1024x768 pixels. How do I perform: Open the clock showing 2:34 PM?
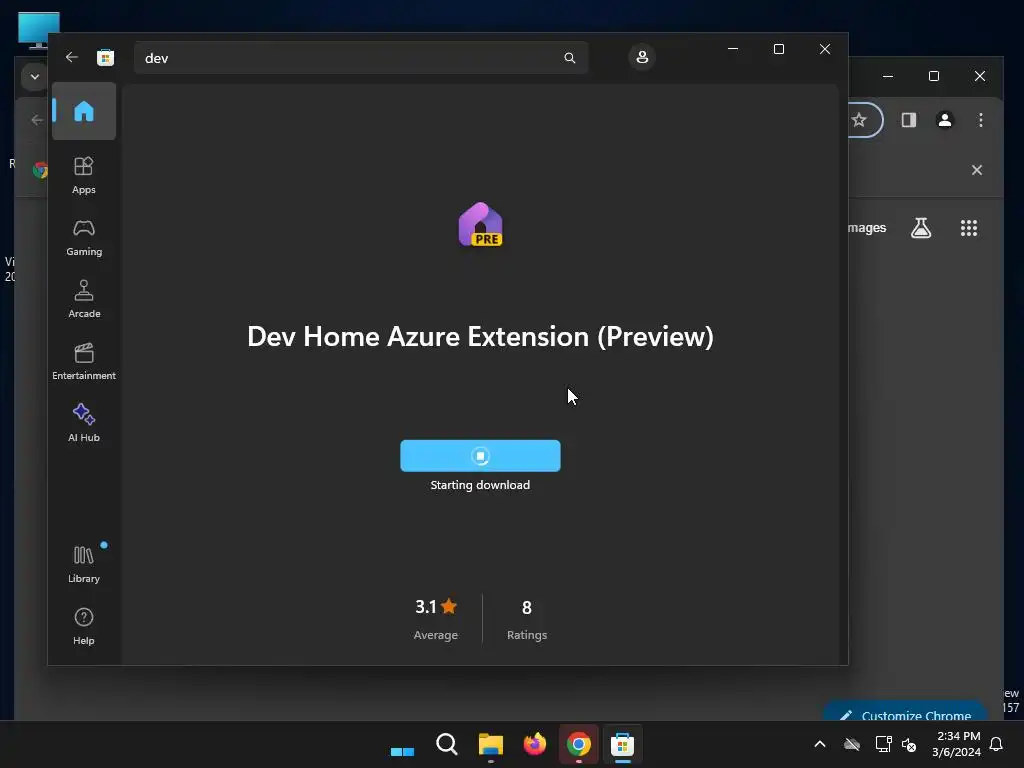pyautogui.click(x=957, y=744)
